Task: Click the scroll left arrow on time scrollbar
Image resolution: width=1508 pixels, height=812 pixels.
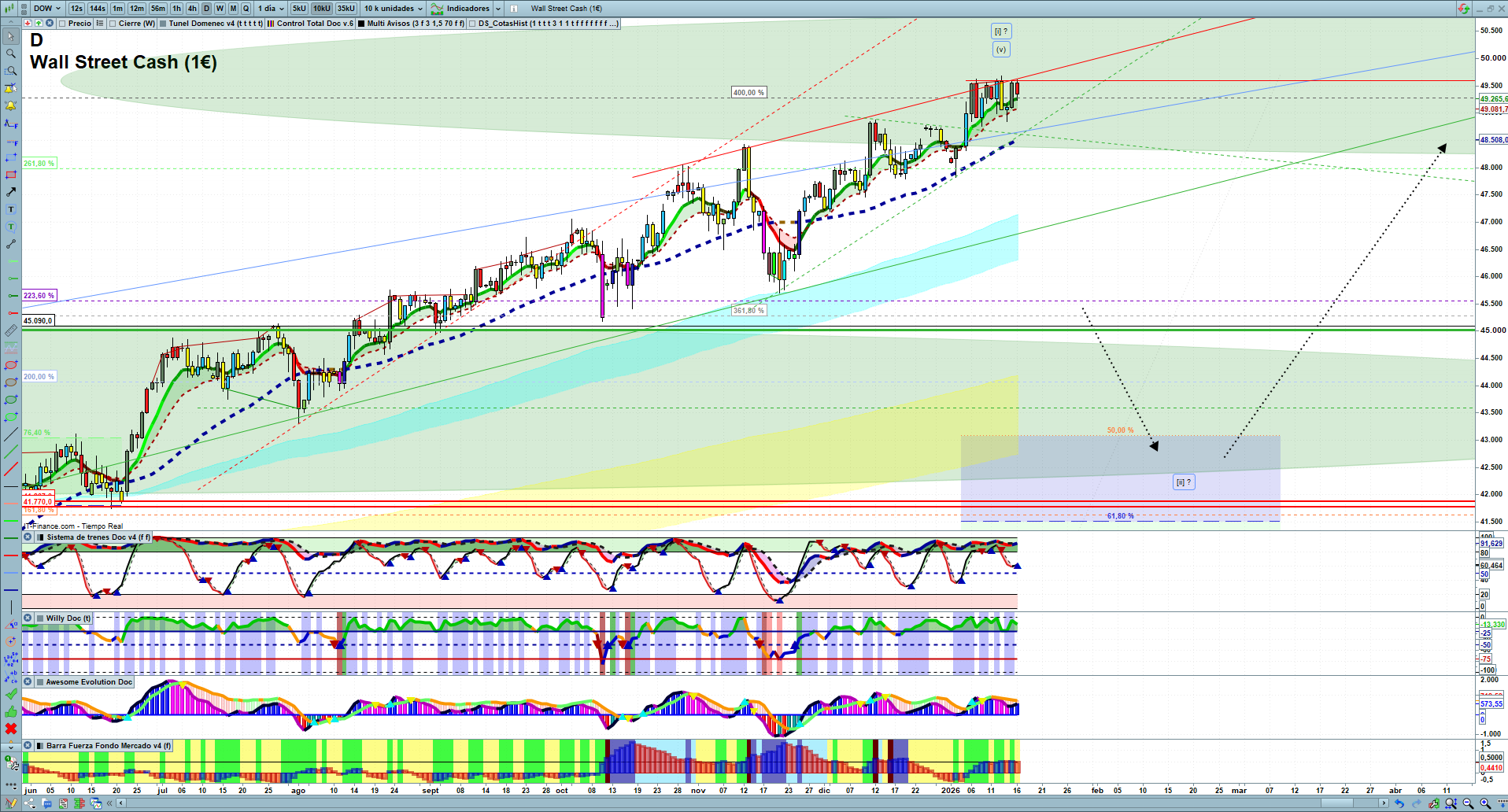Action: click(x=120, y=803)
